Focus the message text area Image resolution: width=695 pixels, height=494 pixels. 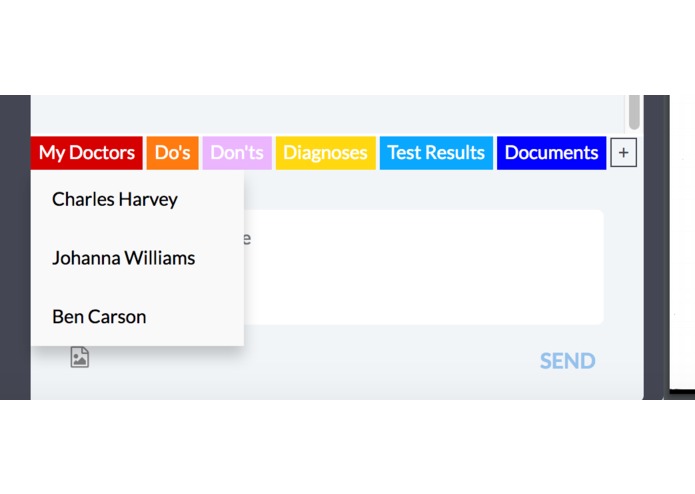pos(423,267)
